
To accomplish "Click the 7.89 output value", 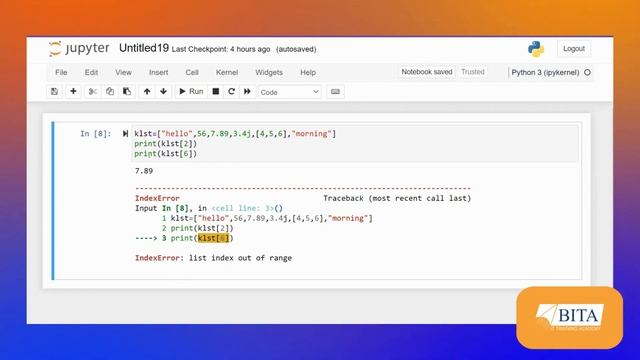I will point(144,171).
